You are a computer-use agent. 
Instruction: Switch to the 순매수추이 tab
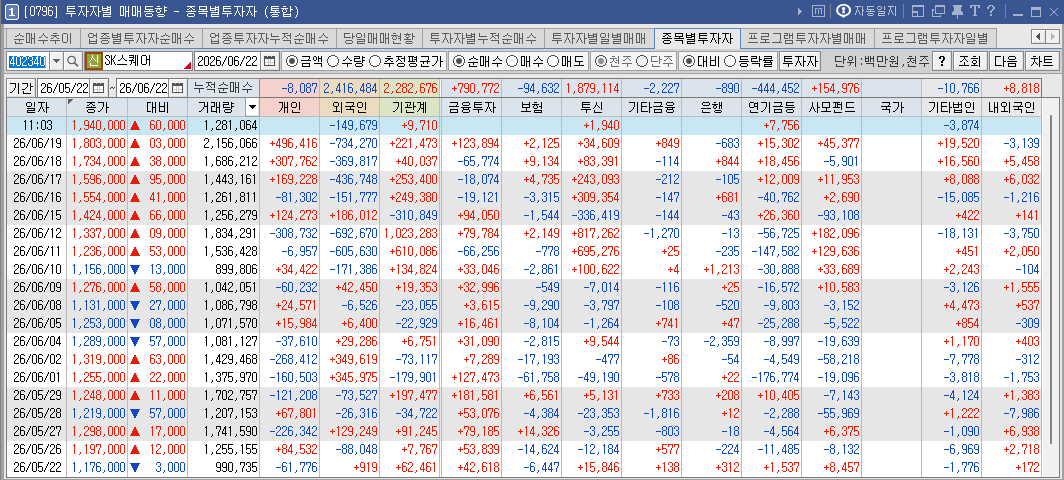(42, 37)
